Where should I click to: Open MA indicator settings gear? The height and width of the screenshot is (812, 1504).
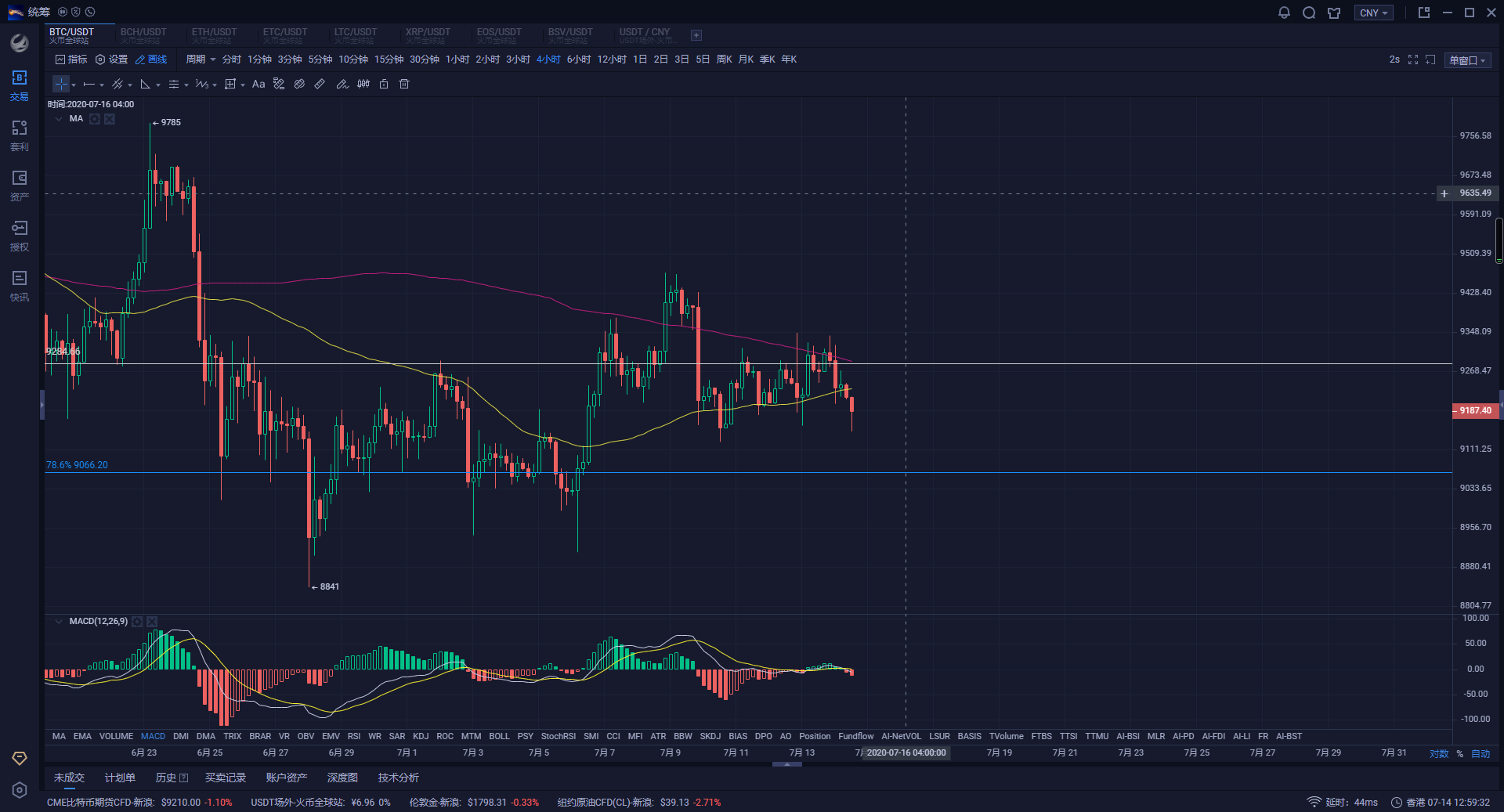pos(95,119)
